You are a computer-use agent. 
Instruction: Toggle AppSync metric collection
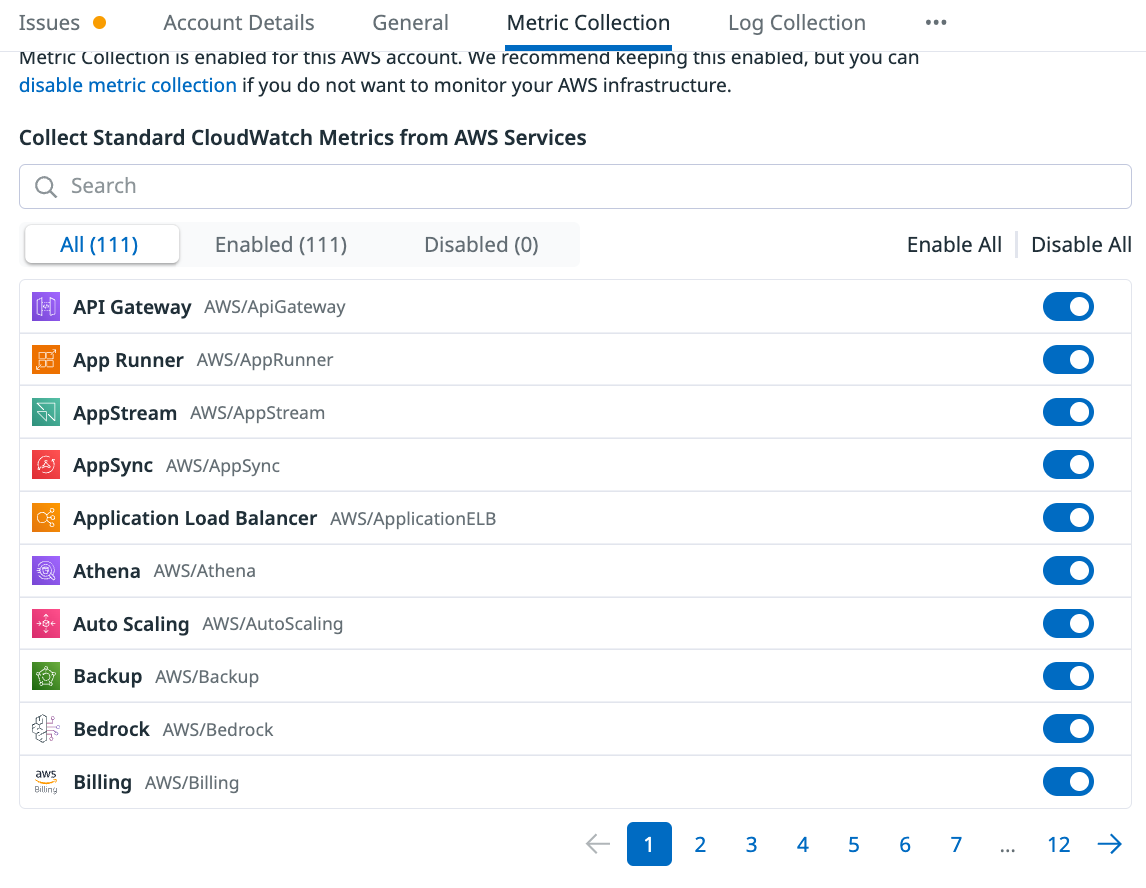(x=1068, y=465)
